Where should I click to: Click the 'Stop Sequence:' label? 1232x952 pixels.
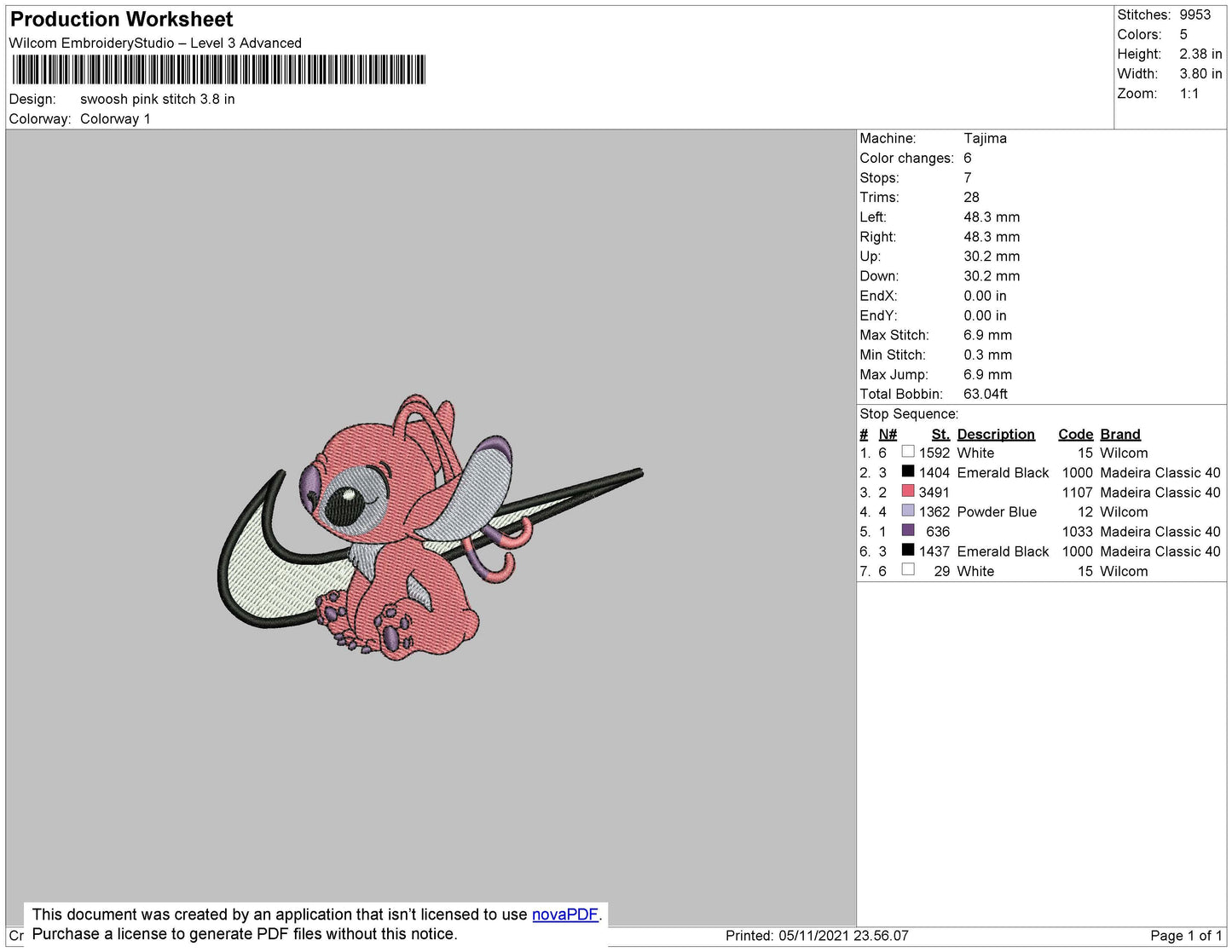[x=909, y=413]
